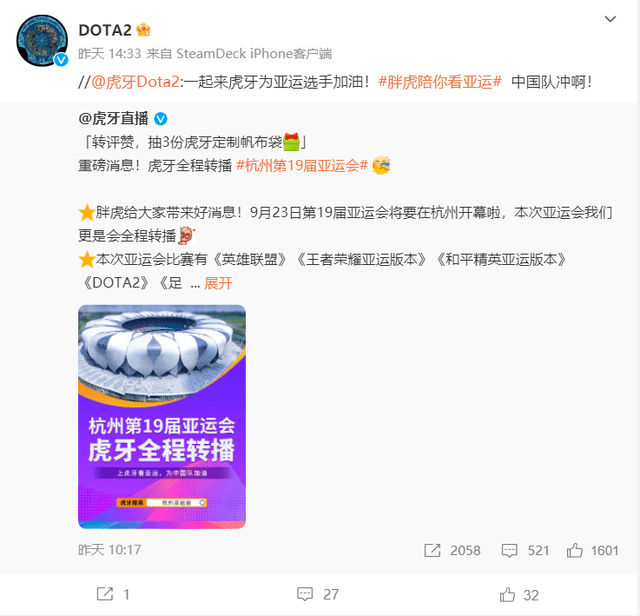Click the blue verified badge on DOTA2 avatar
The image size is (640, 616).
[61, 60]
